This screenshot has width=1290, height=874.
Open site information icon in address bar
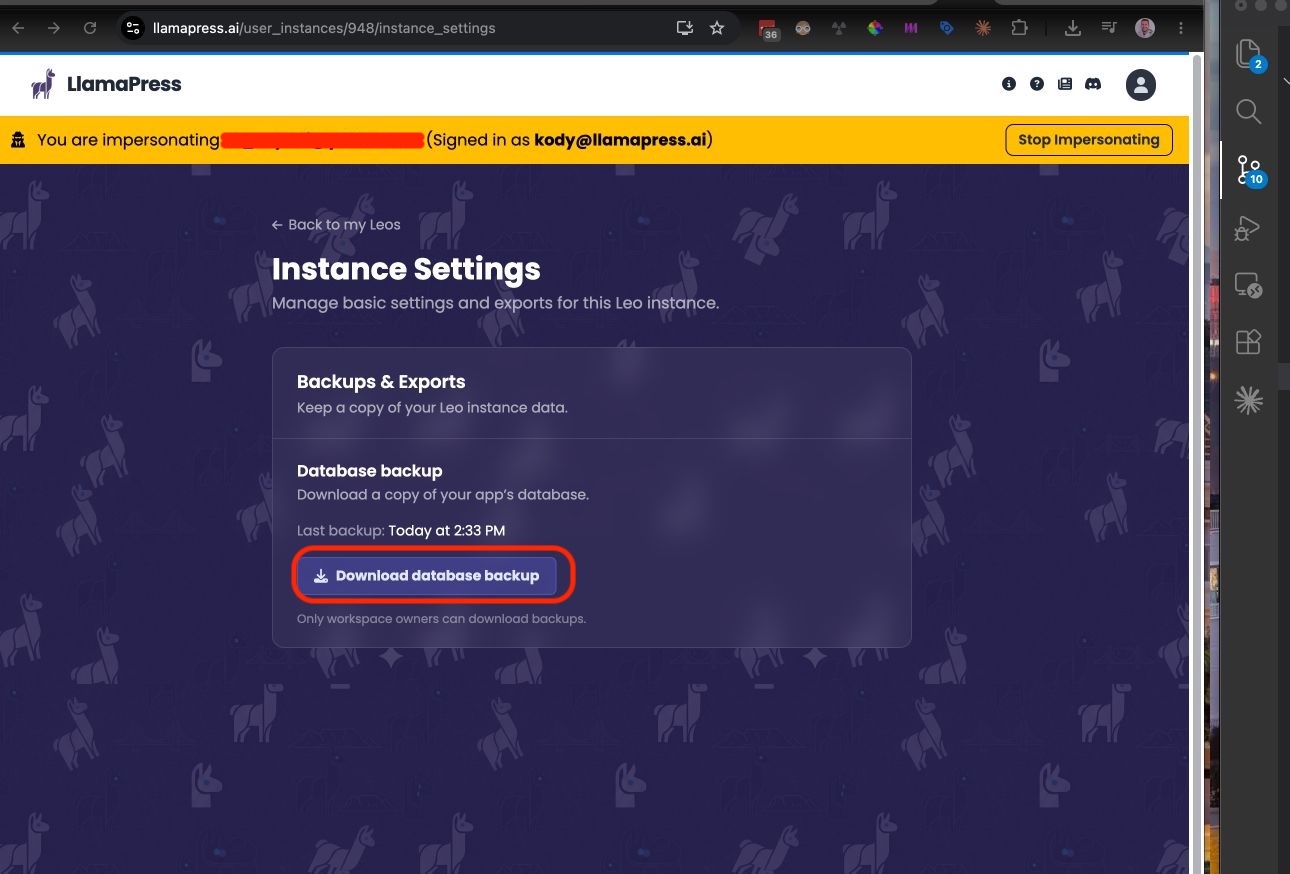[133, 28]
